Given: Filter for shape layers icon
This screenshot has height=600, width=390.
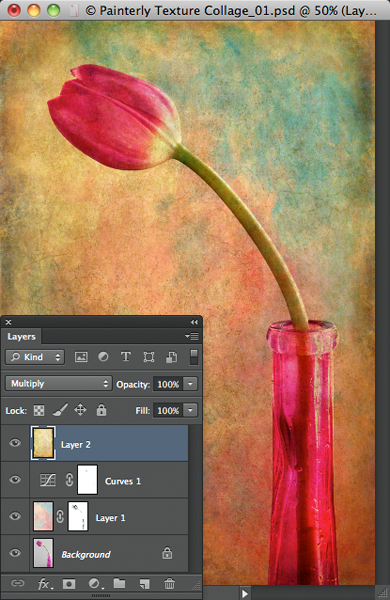Looking at the screenshot, I should [148, 357].
